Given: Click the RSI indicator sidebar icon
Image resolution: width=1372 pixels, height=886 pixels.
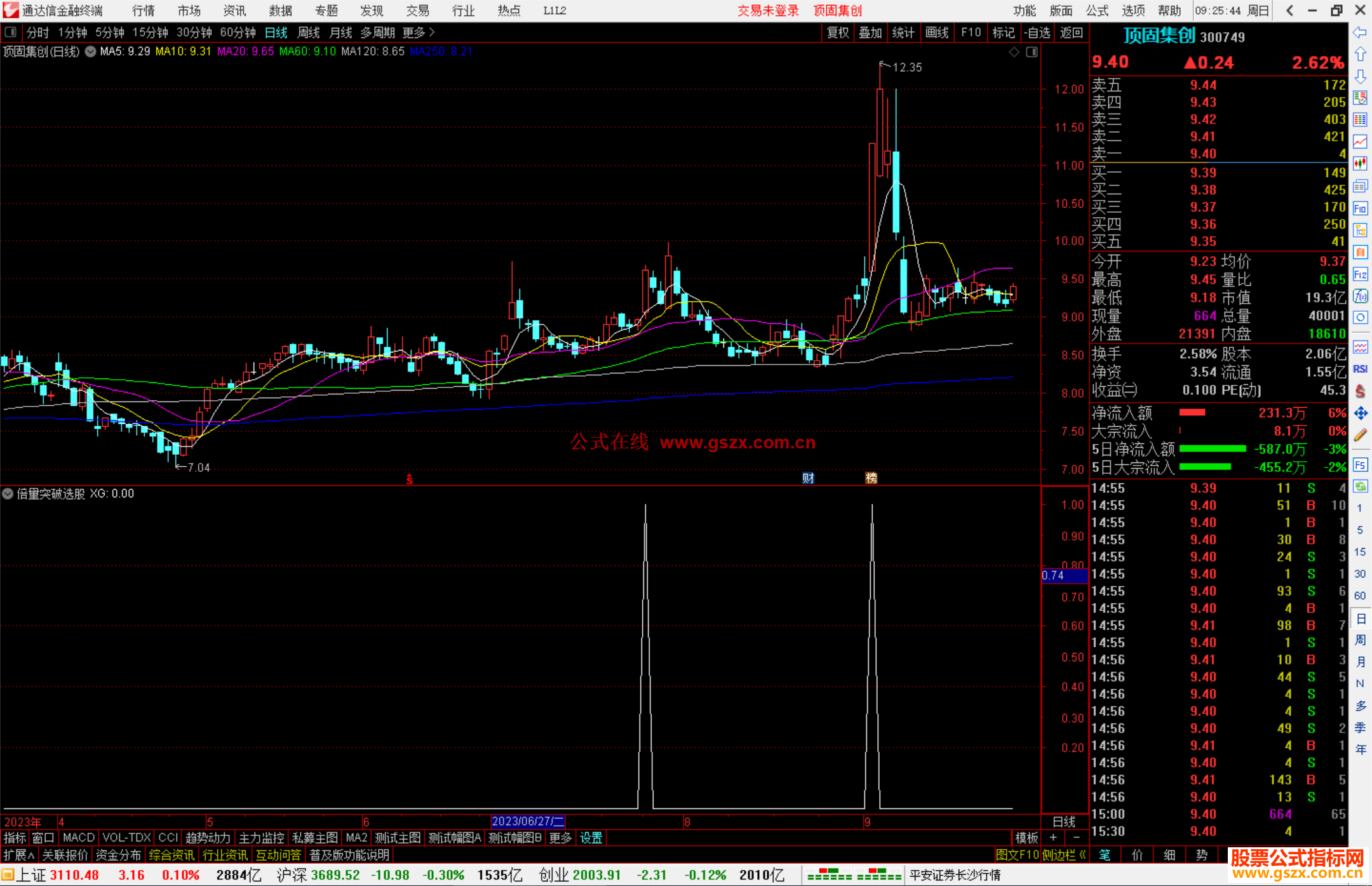Looking at the screenshot, I should (x=1360, y=369).
